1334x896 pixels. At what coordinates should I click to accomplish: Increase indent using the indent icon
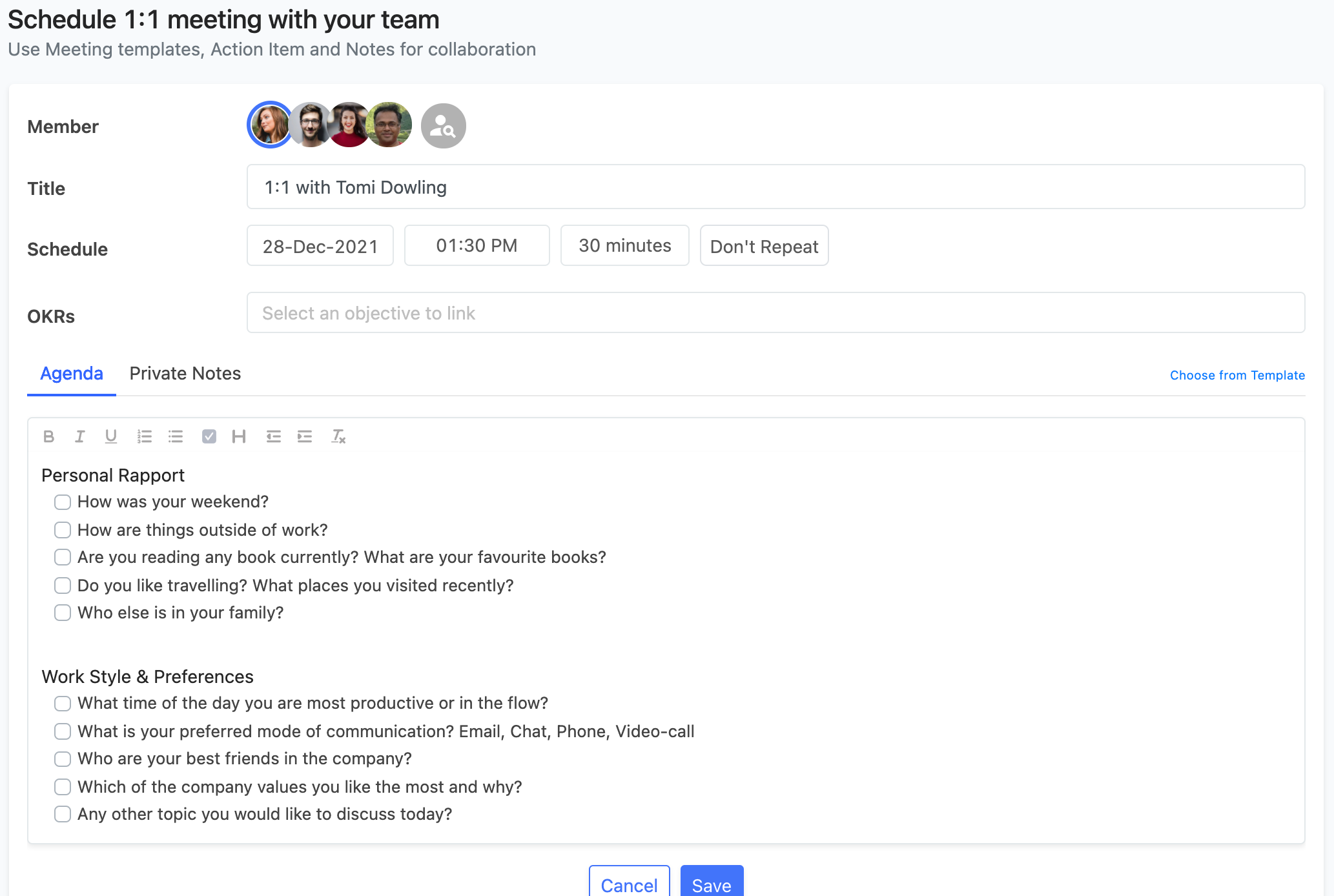click(x=305, y=437)
